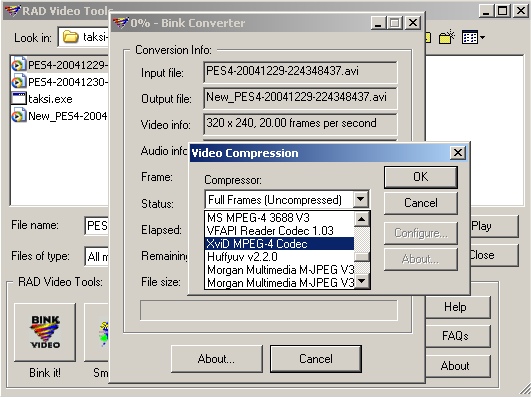
Task: Choose Huffyuv v2.2.0 compressor
Action: click(x=279, y=257)
